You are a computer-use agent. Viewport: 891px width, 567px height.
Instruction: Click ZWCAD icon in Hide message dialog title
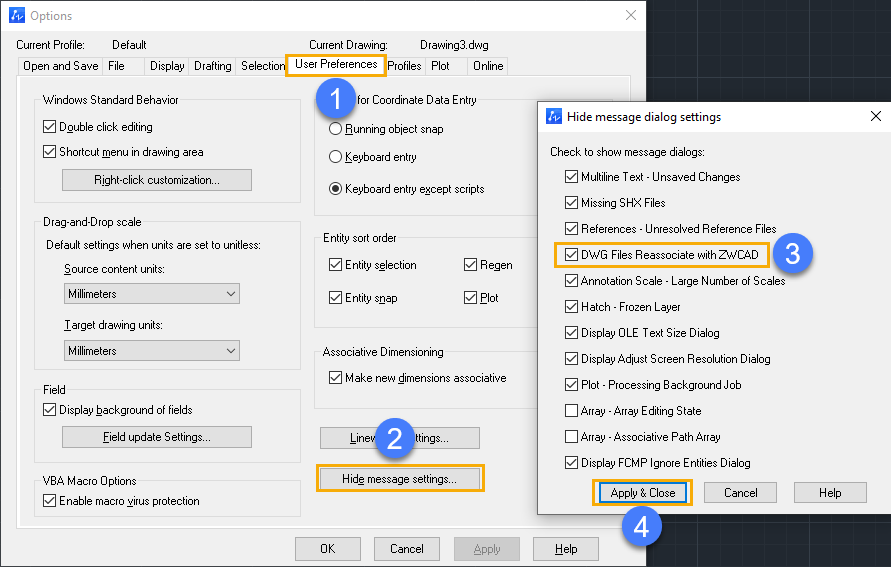click(x=553, y=116)
